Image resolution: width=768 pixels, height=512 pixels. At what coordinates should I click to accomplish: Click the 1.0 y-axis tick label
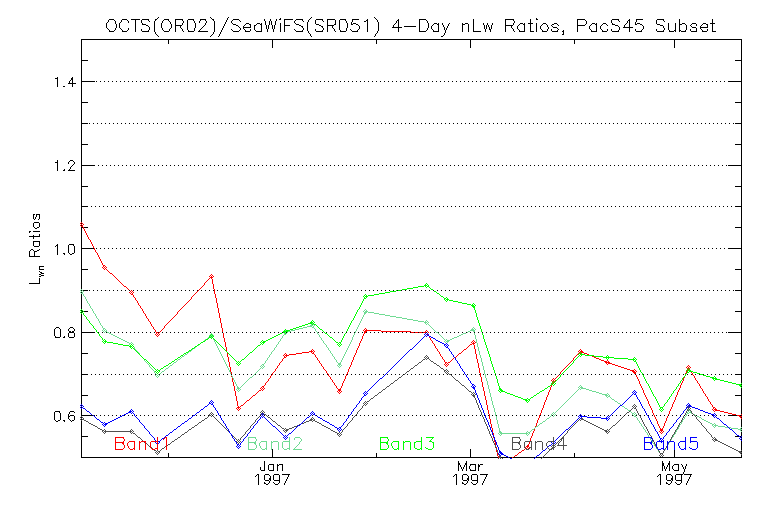[x=65, y=249]
